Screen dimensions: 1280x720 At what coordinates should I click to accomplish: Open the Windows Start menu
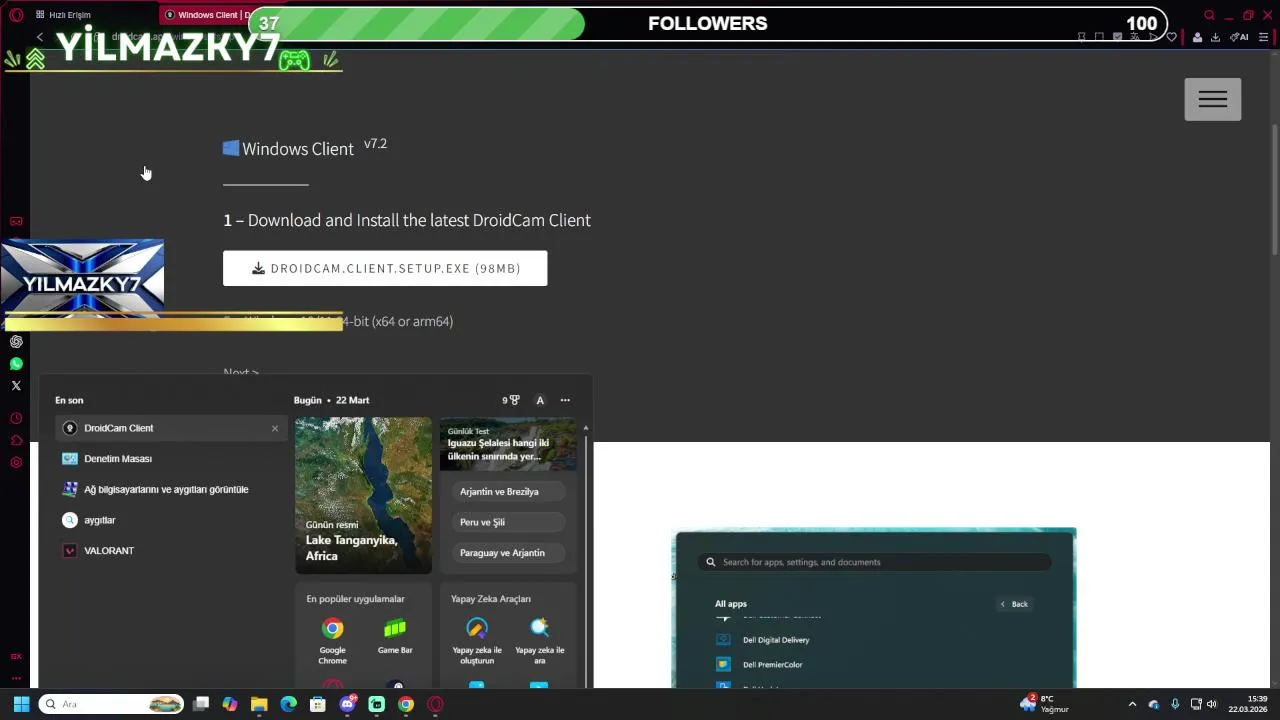21,704
